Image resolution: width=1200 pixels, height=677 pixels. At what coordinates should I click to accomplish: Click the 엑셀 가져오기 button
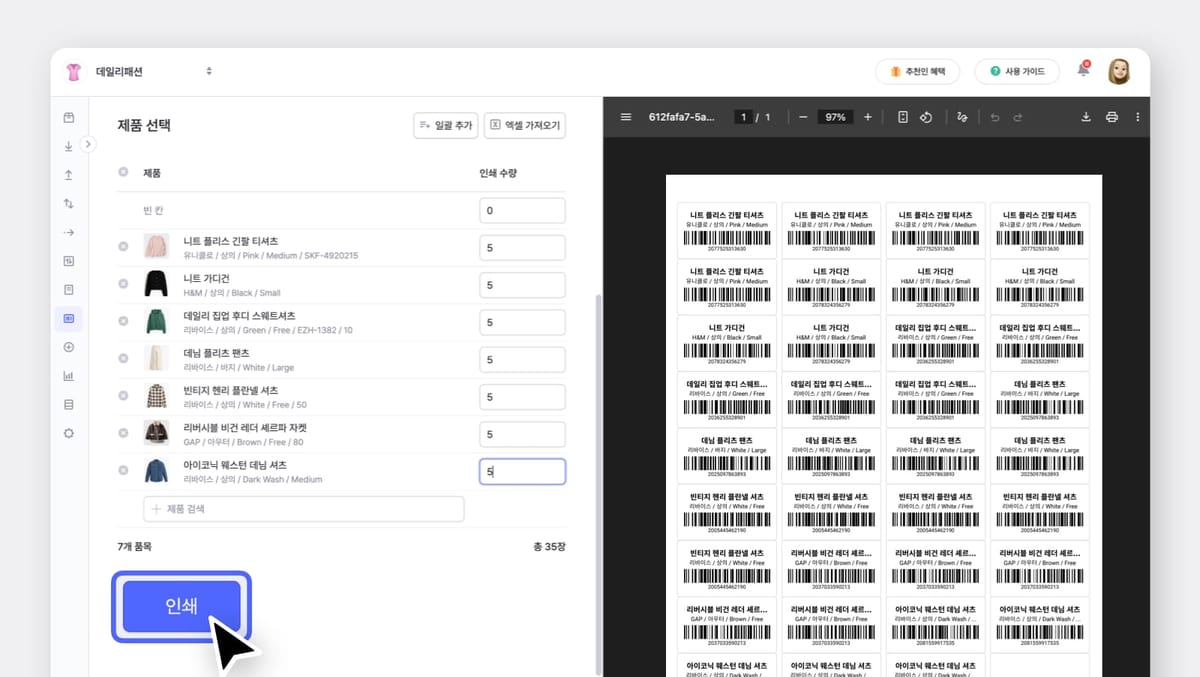[x=525, y=125]
